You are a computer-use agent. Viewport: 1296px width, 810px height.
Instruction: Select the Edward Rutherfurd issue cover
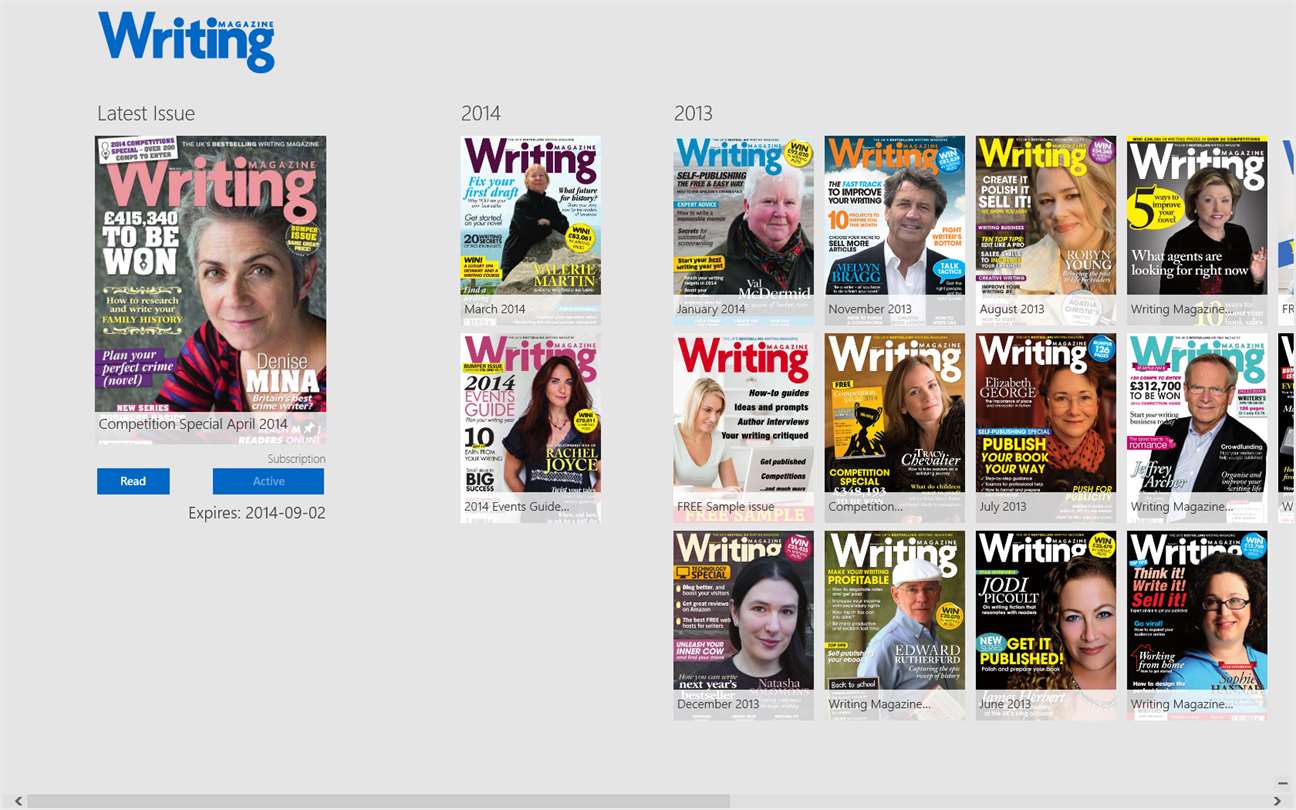click(895, 625)
